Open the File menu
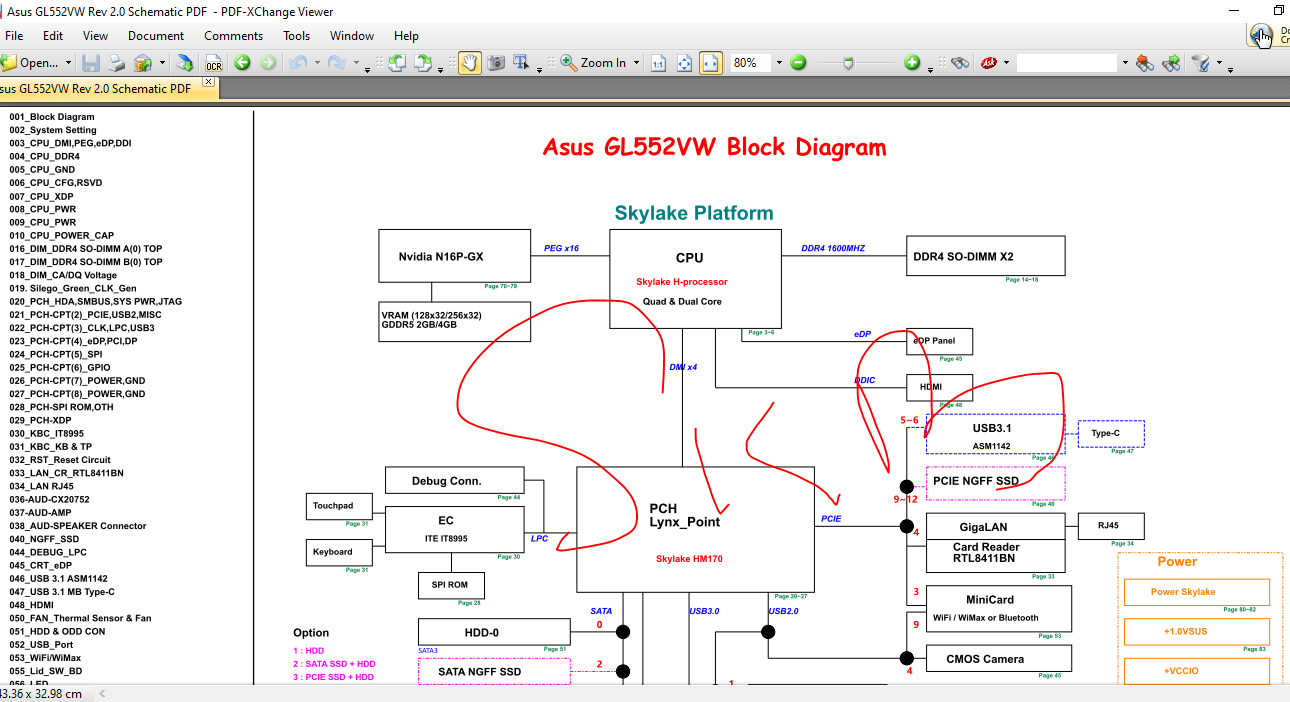This screenshot has width=1290, height=702. (x=14, y=35)
